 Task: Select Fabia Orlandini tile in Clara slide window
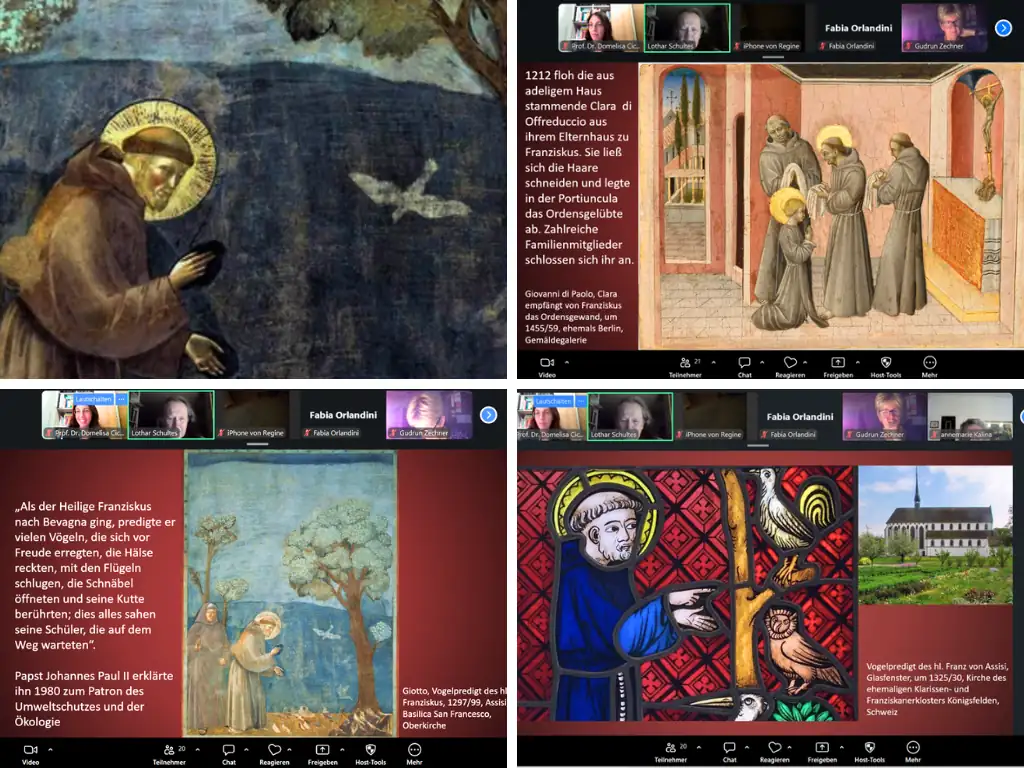[x=858, y=28]
